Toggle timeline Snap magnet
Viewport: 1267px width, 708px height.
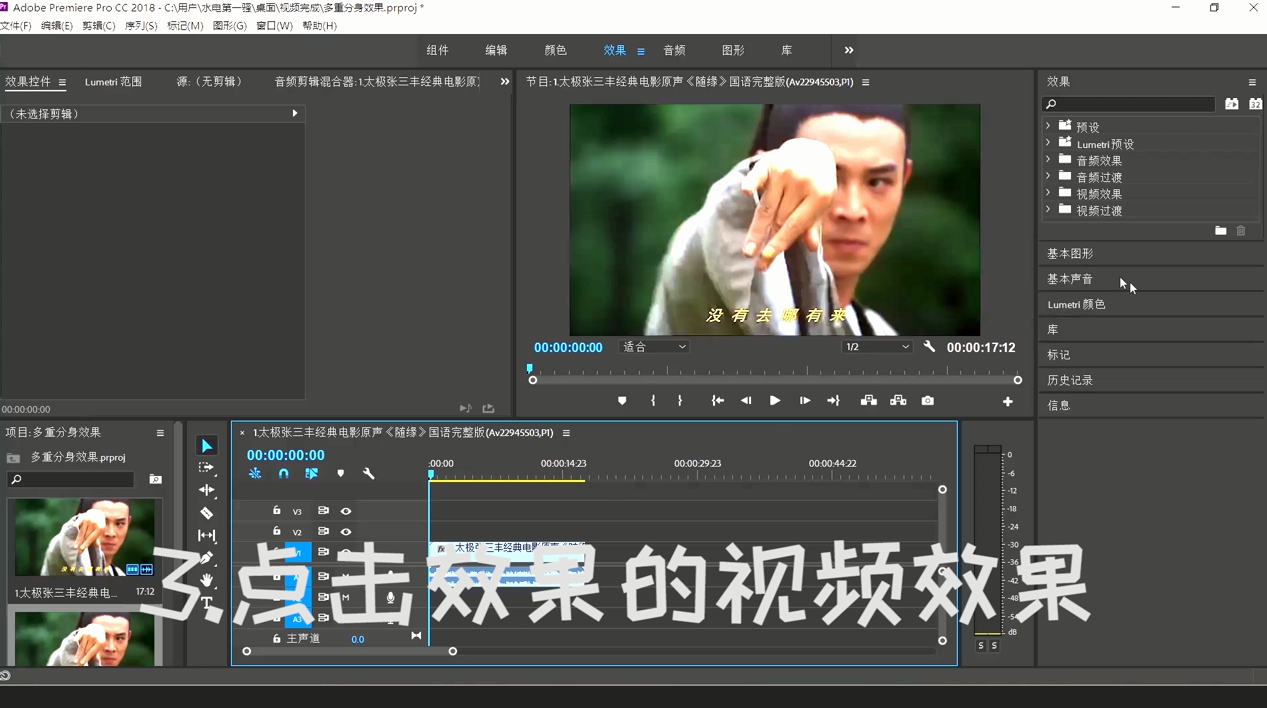pyautogui.click(x=283, y=474)
